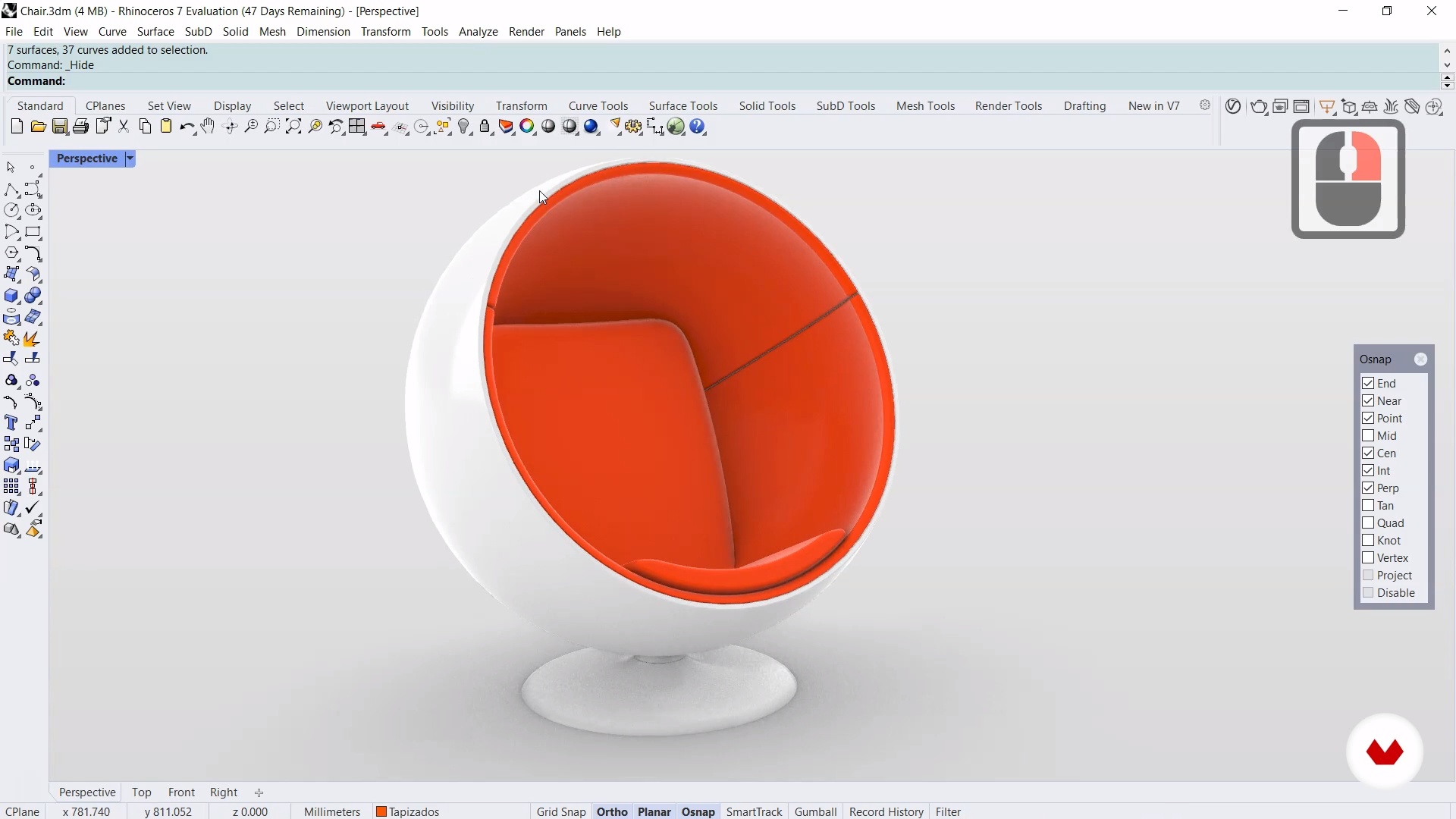
Task: Create a new file with the New icon
Action: 17,127
